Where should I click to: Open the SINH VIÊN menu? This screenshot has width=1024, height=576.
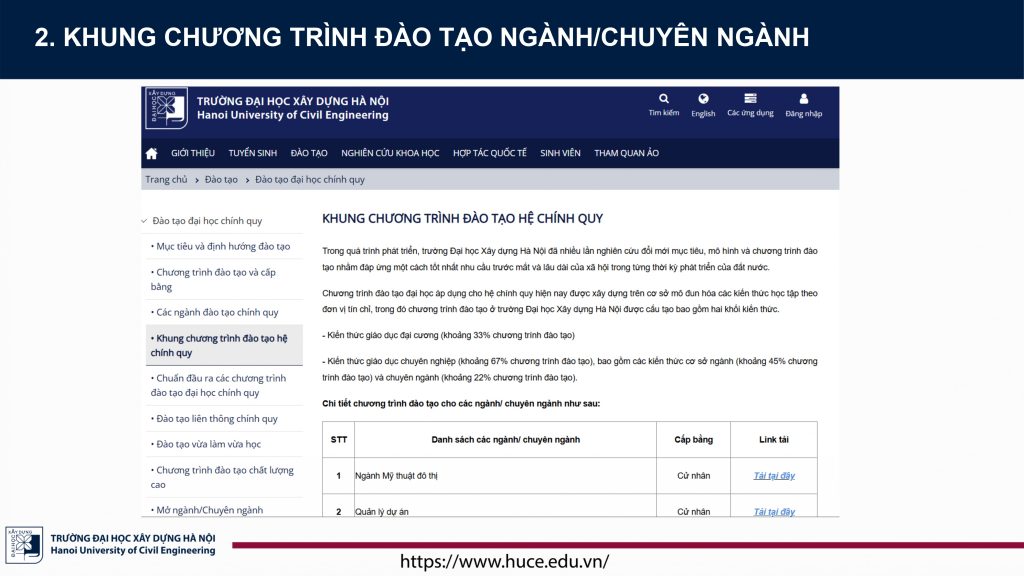[x=560, y=153]
